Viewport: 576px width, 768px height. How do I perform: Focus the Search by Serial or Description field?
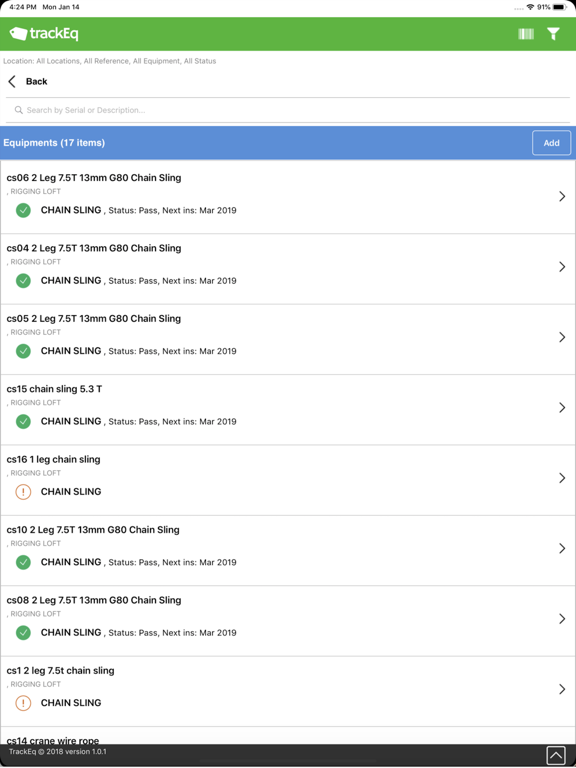pyautogui.click(x=288, y=110)
